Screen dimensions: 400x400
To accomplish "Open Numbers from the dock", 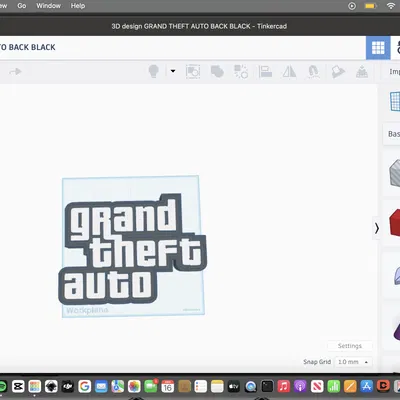I will coord(333,387).
